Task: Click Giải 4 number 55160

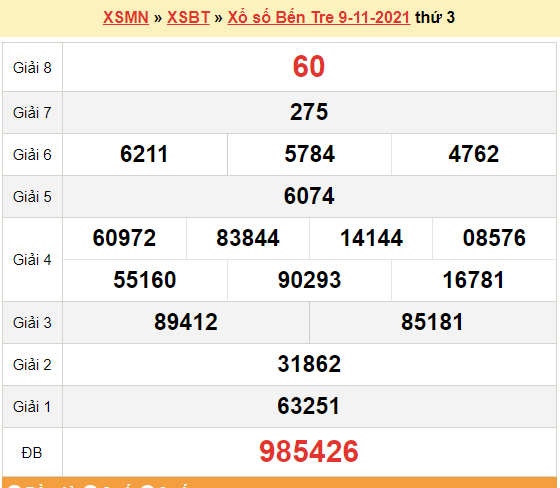Action: [x=145, y=280]
